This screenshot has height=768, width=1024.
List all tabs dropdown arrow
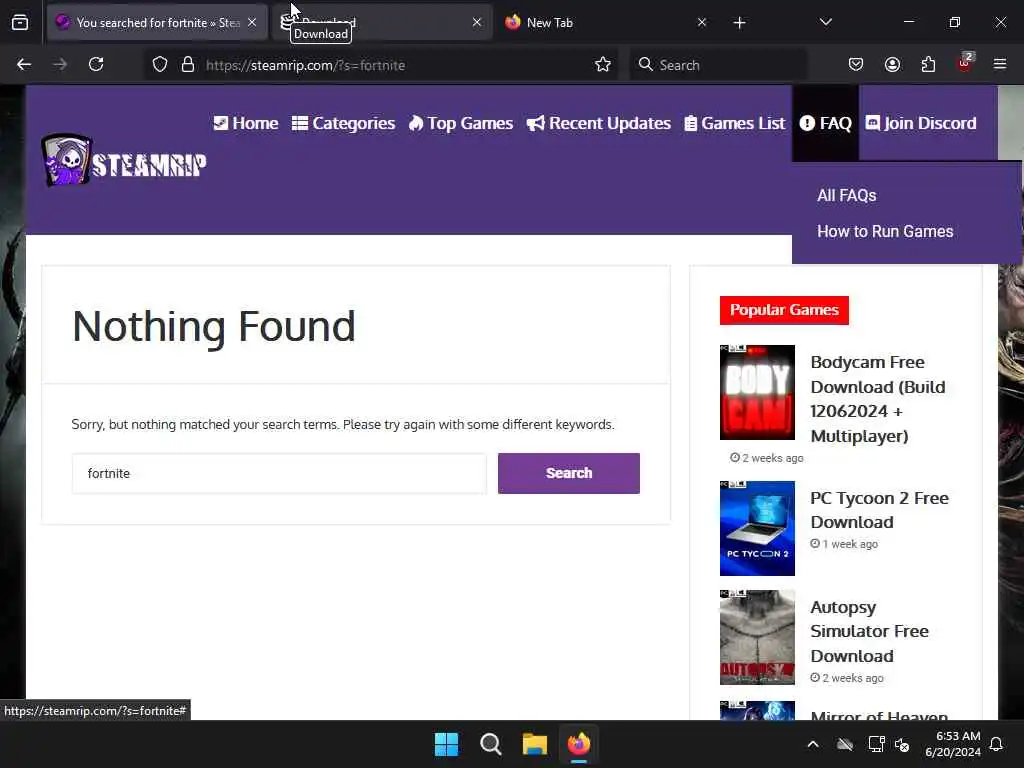tap(825, 22)
